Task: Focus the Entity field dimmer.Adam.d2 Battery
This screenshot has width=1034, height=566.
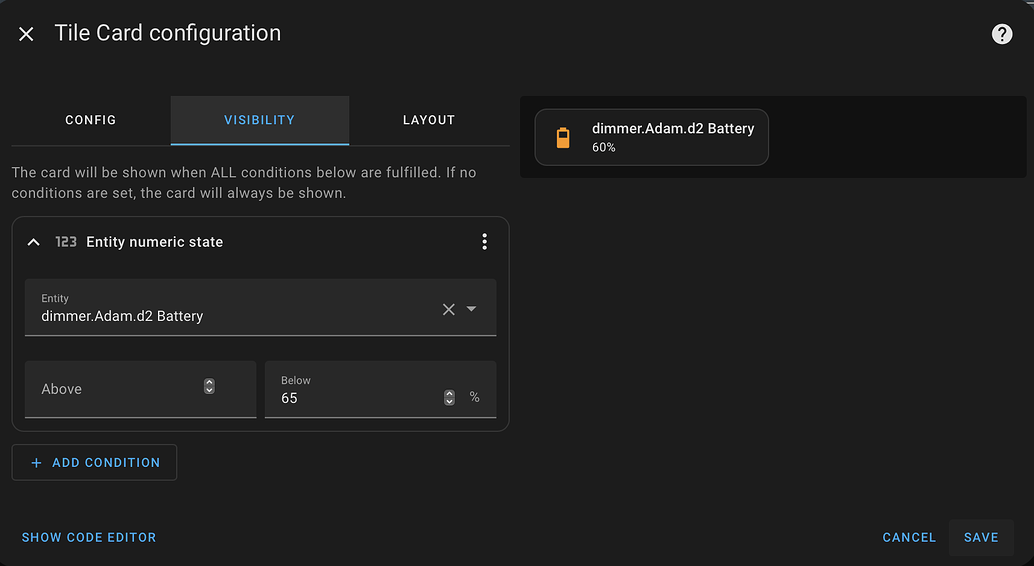Action: 260,307
